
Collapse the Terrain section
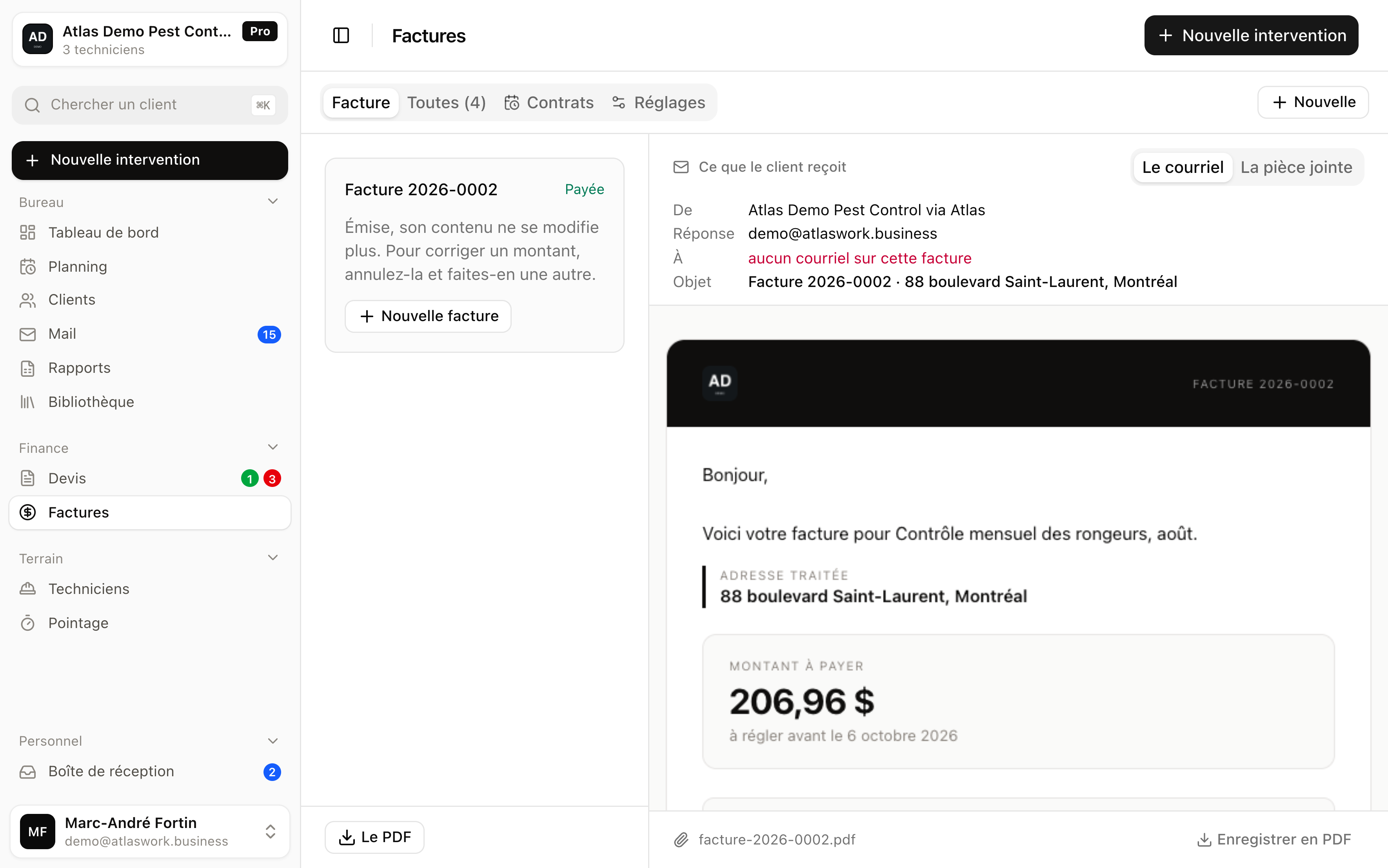[273, 558]
